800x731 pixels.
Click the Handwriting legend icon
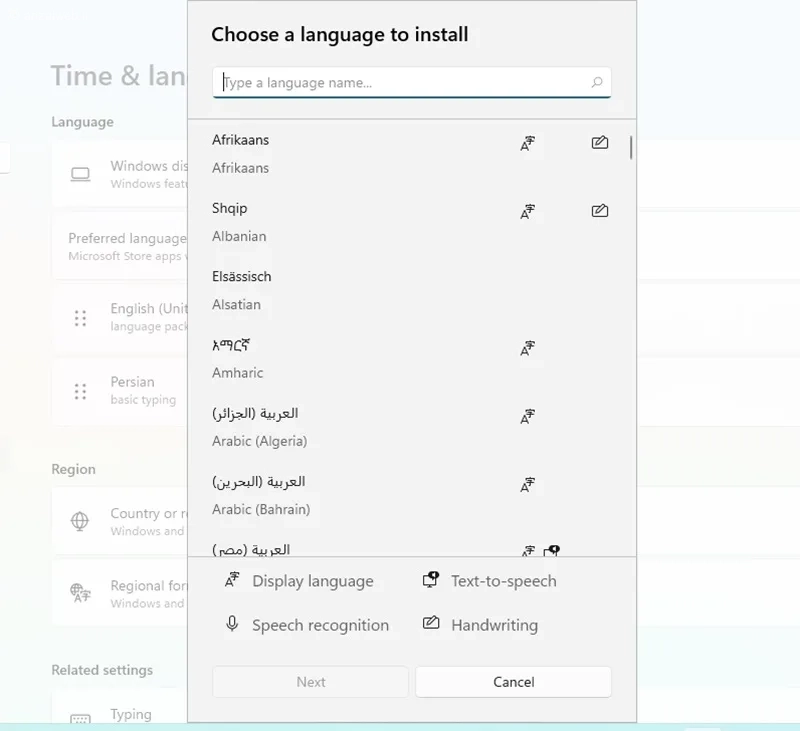tap(431, 623)
